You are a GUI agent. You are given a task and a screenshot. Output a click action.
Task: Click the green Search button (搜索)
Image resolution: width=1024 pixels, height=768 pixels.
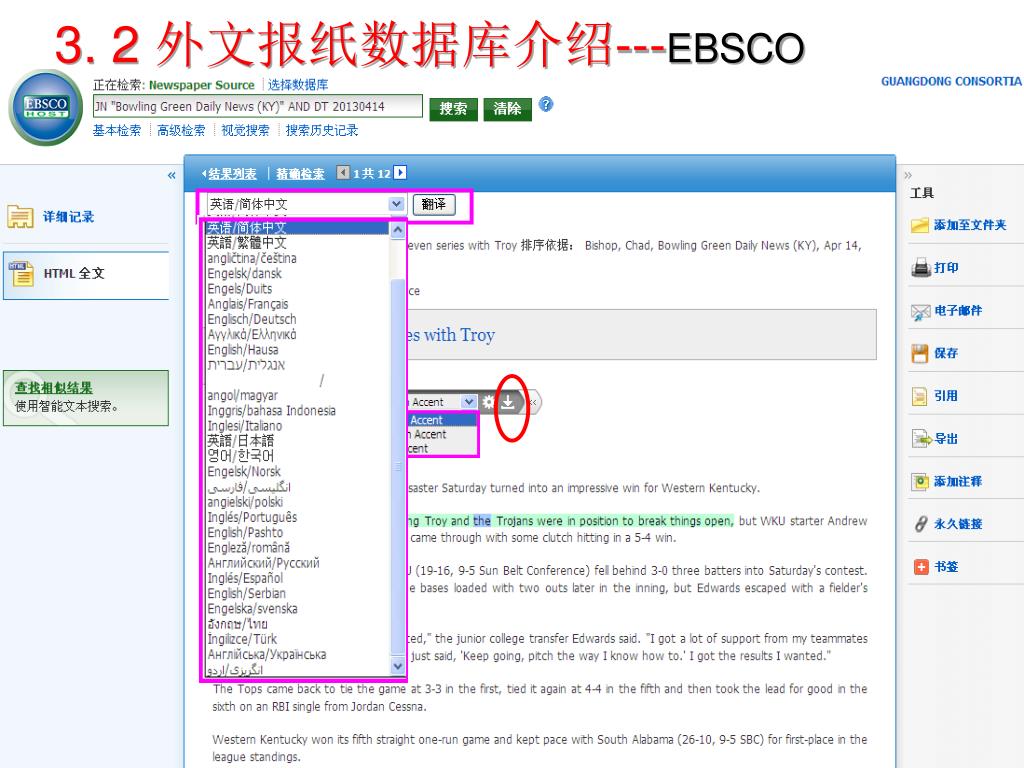click(453, 108)
